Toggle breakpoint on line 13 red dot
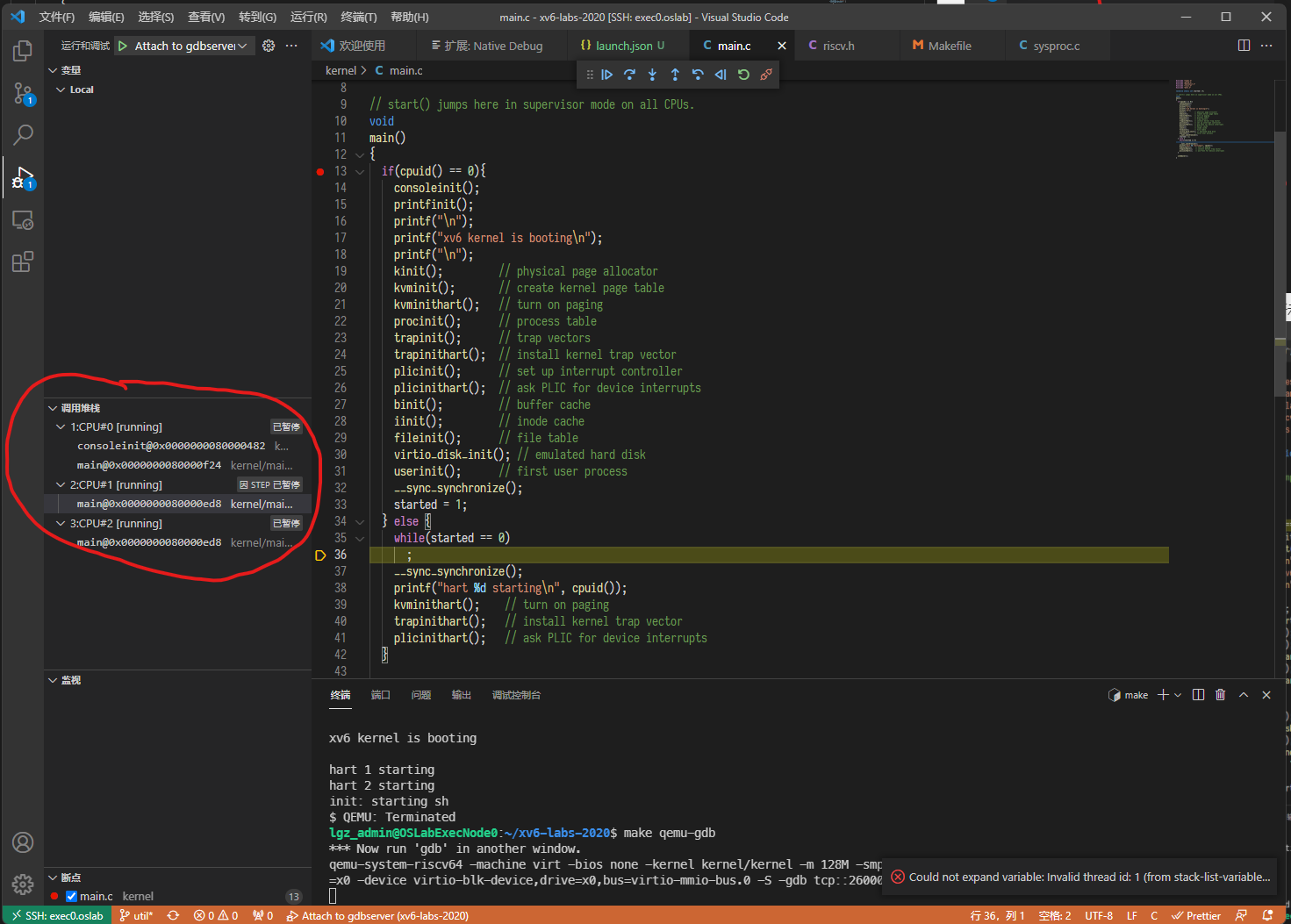 tap(320, 171)
